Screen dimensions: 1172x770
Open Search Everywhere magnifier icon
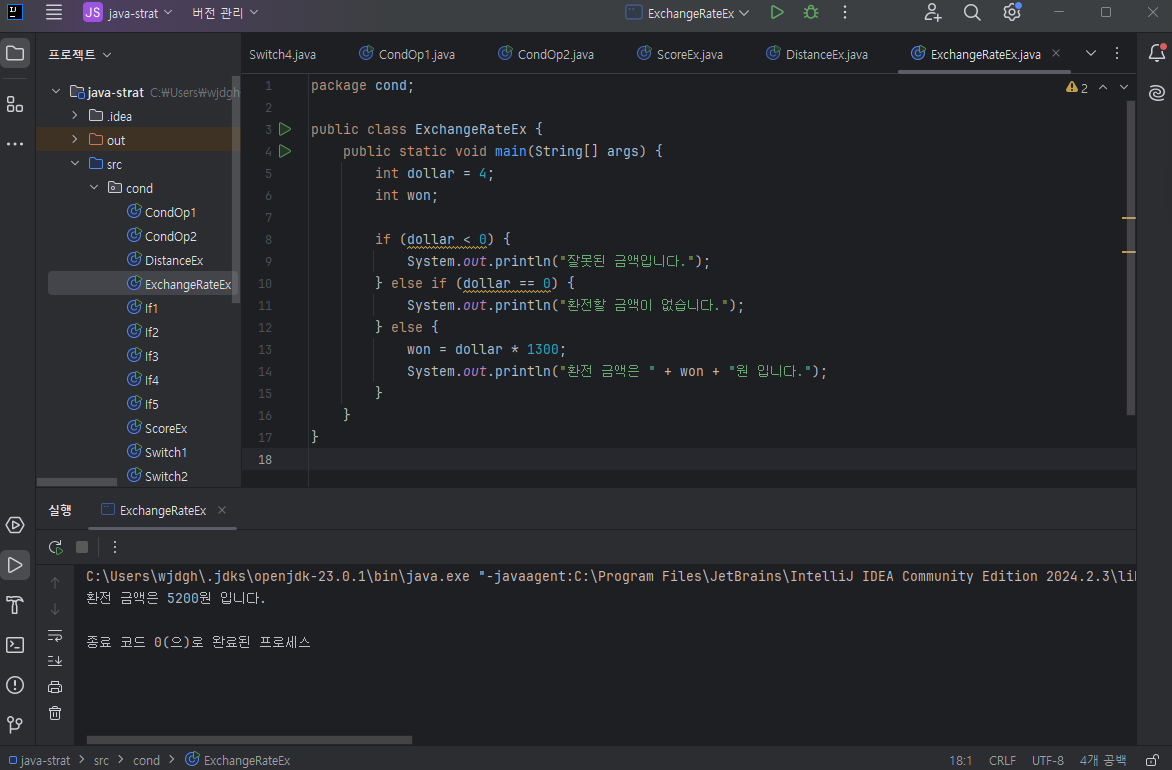[x=972, y=13]
